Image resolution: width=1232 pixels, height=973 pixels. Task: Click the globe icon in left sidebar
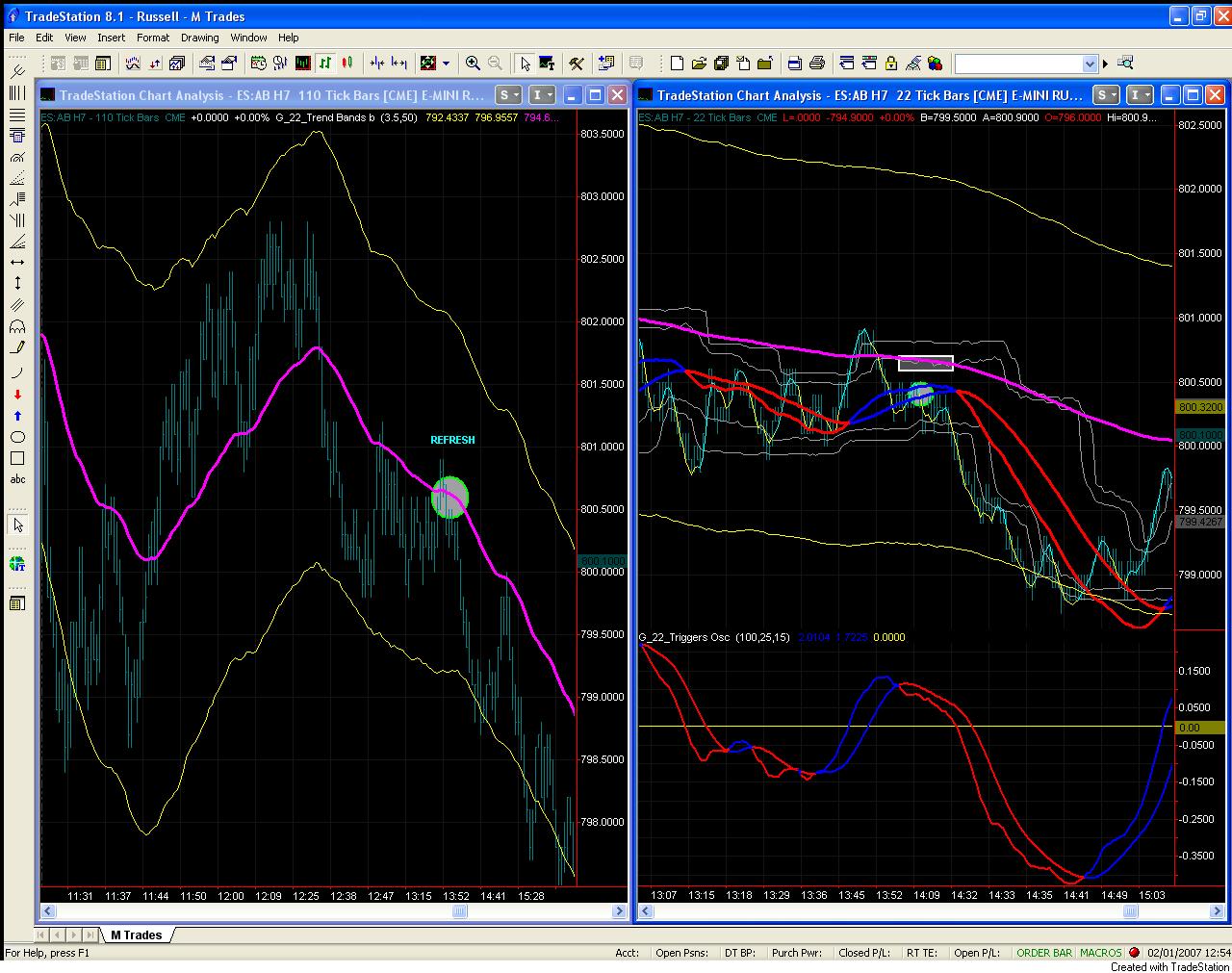pos(17,564)
